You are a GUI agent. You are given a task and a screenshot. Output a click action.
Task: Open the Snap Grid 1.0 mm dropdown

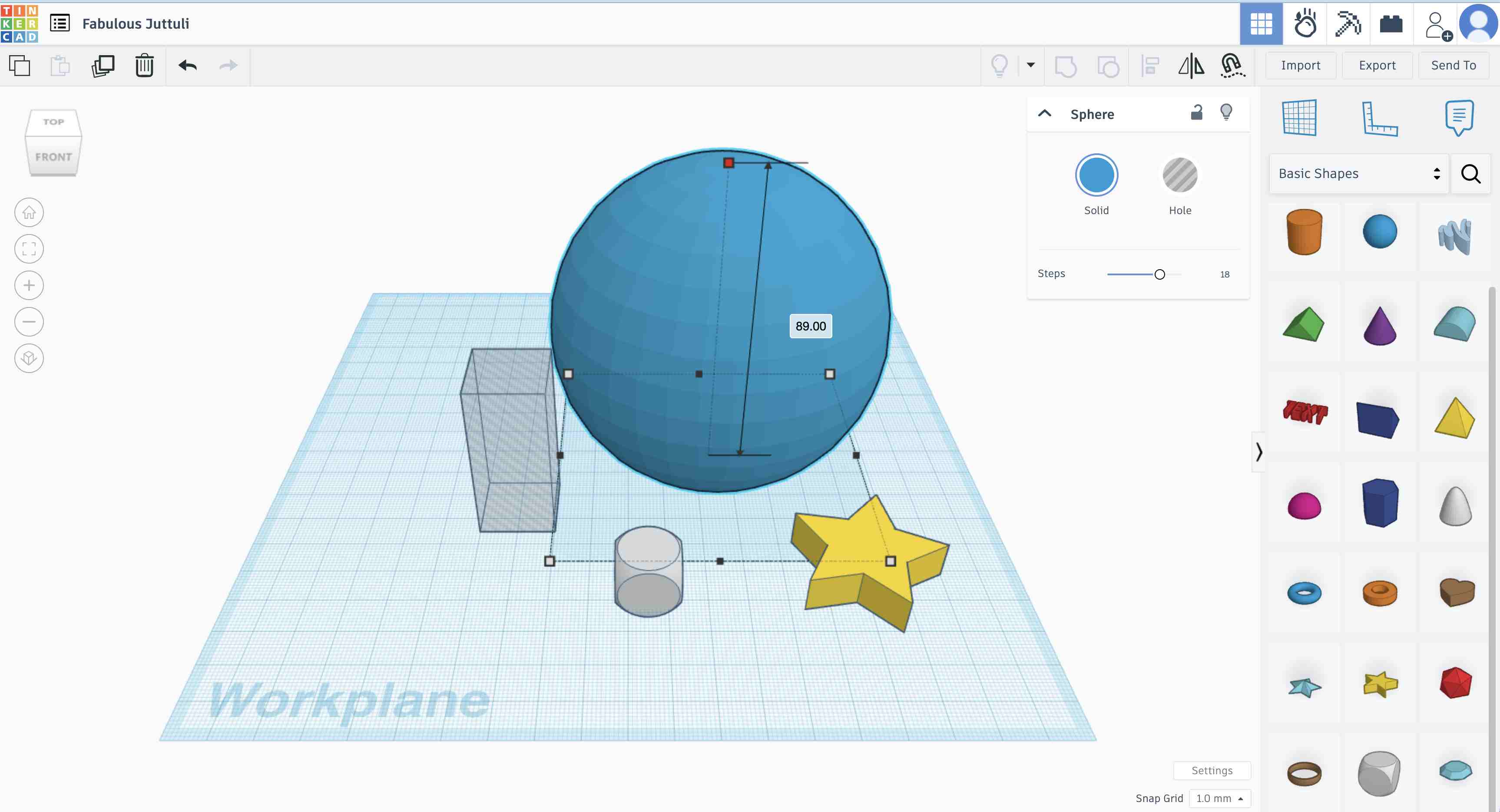pyautogui.click(x=1219, y=799)
